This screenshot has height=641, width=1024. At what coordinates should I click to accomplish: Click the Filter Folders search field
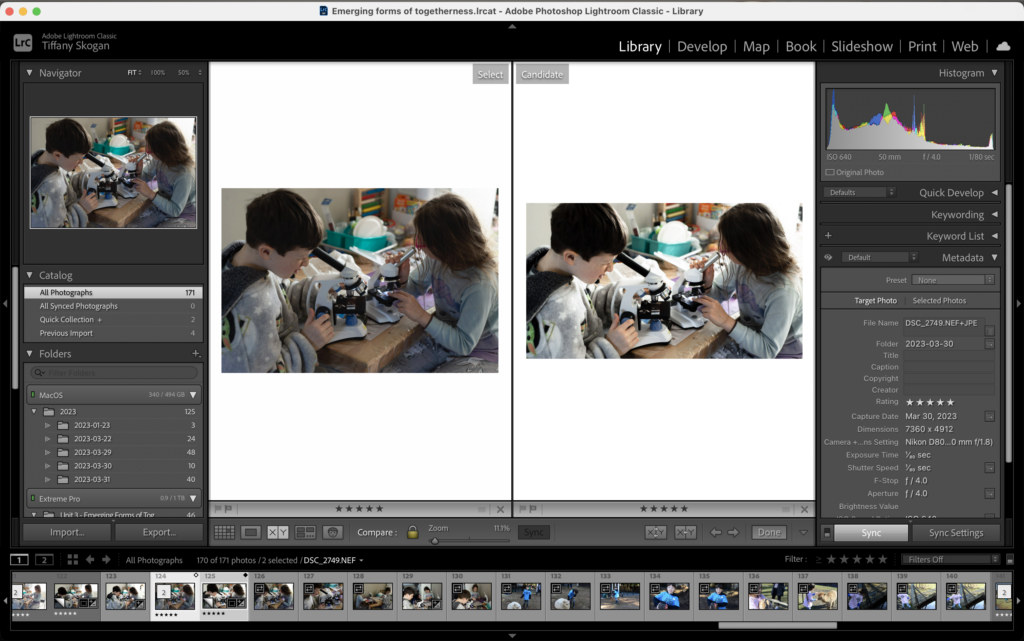click(114, 373)
